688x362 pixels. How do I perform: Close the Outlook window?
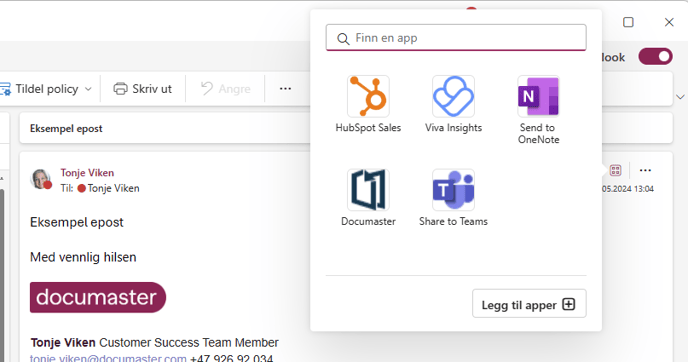pyautogui.click(x=669, y=22)
